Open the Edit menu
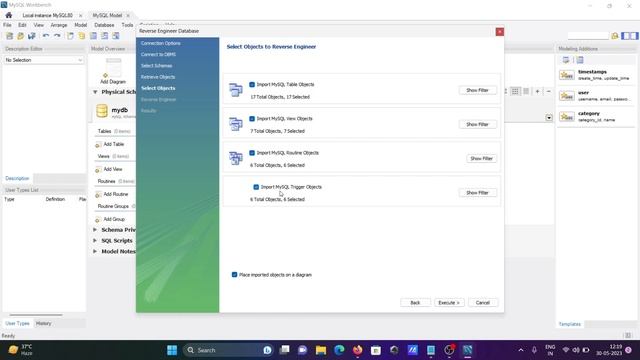 [22, 25]
